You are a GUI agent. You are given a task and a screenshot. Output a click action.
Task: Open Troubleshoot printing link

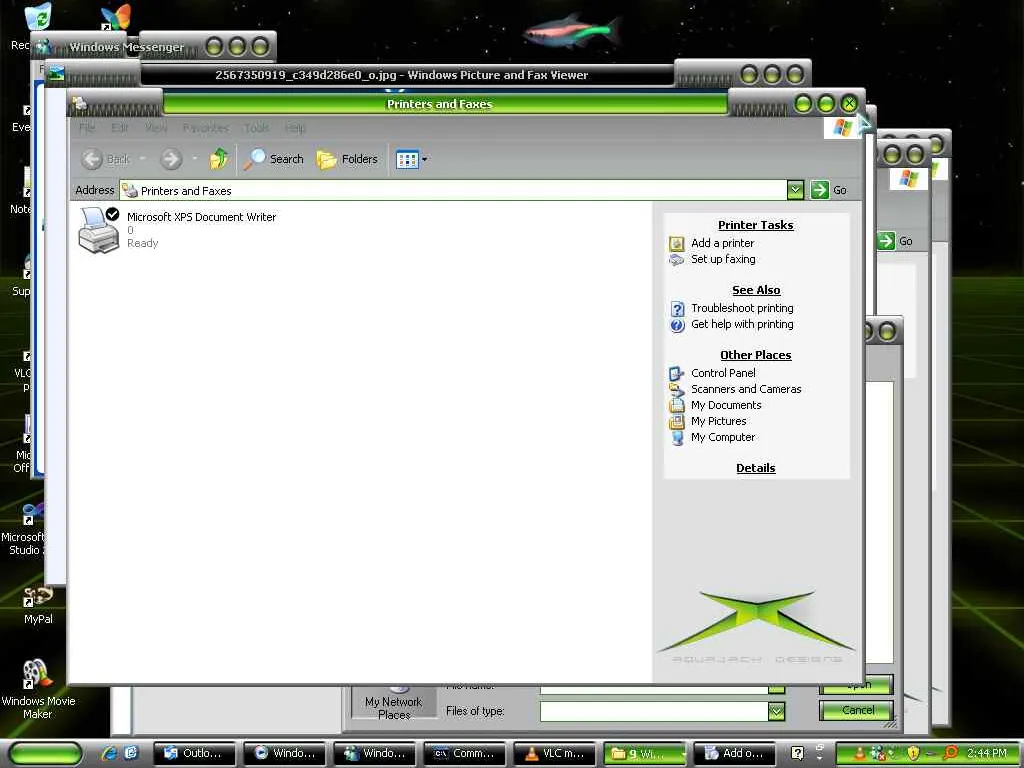coord(742,308)
